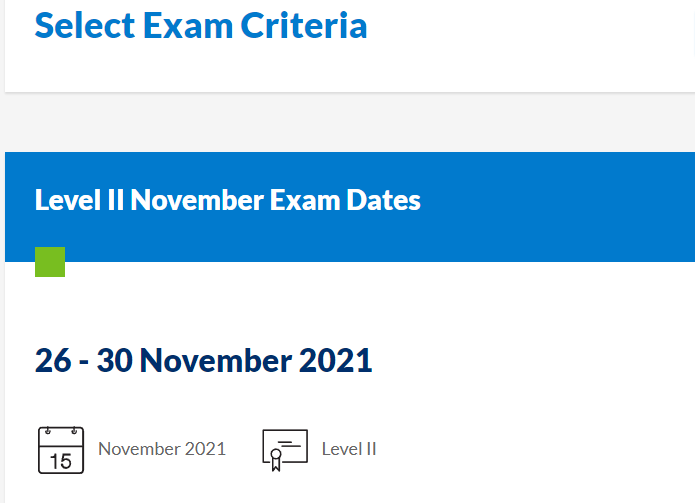The image size is (695, 503).
Task: Click the certificate icon beside Level II
Action: [x=284, y=449]
